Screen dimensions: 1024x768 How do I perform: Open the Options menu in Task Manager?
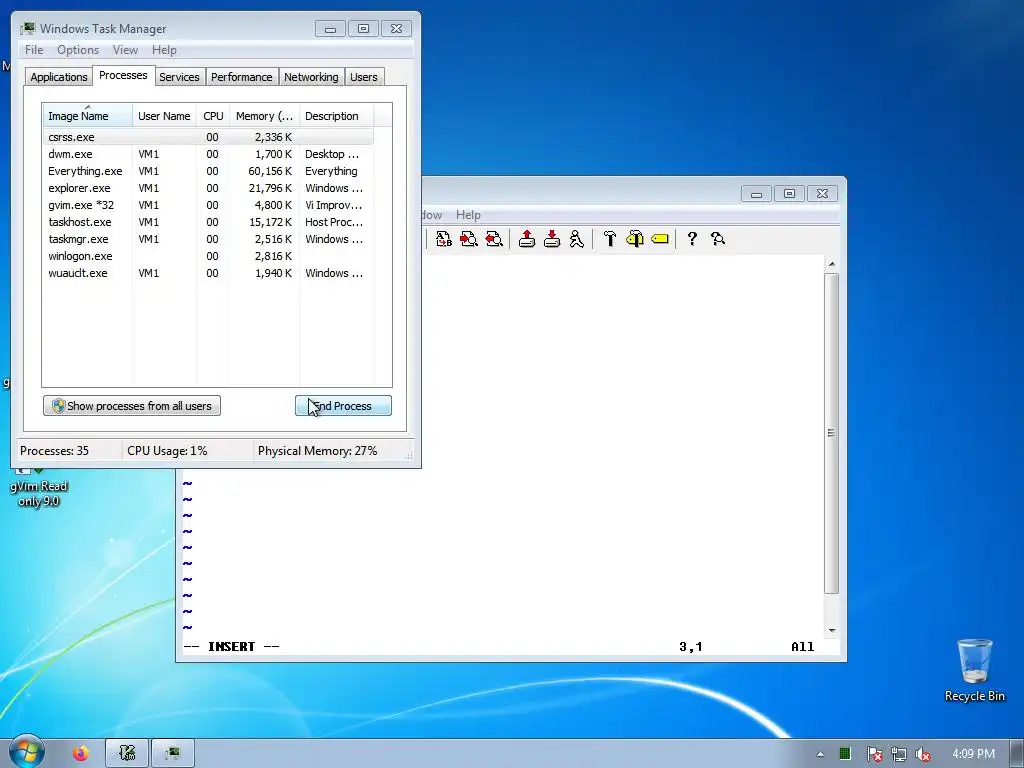78,50
